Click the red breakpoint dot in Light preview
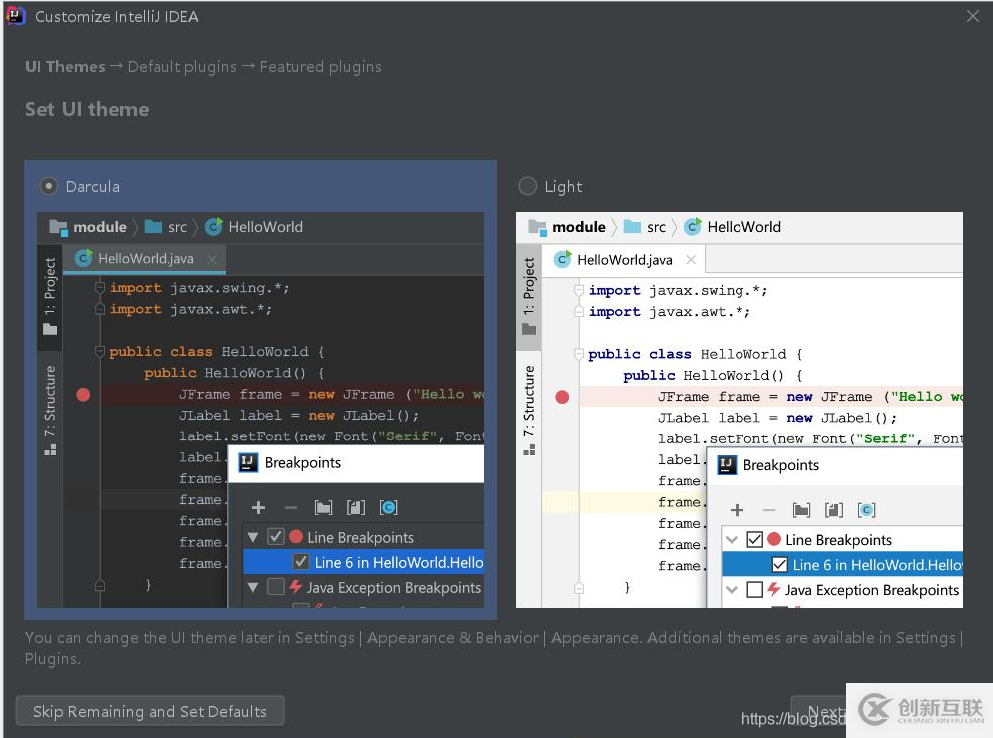Image resolution: width=993 pixels, height=738 pixels. [x=562, y=397]
